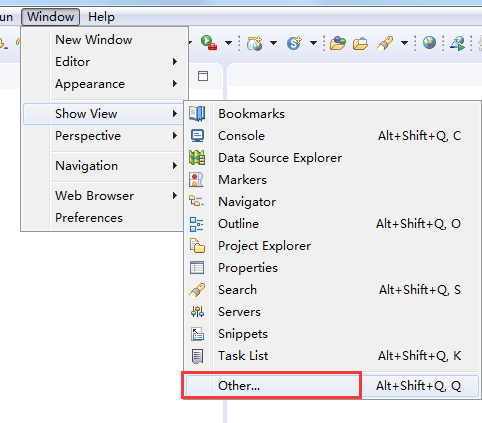Show the Search view
Image resolution: width=482 pixels, height=423 pixels.
click(x=332, y=290)
